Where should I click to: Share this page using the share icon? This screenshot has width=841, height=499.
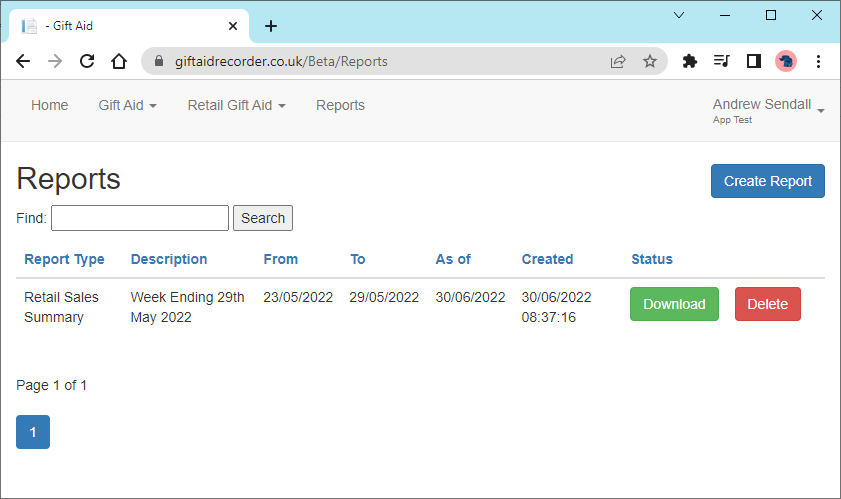[x=618, y=61]
